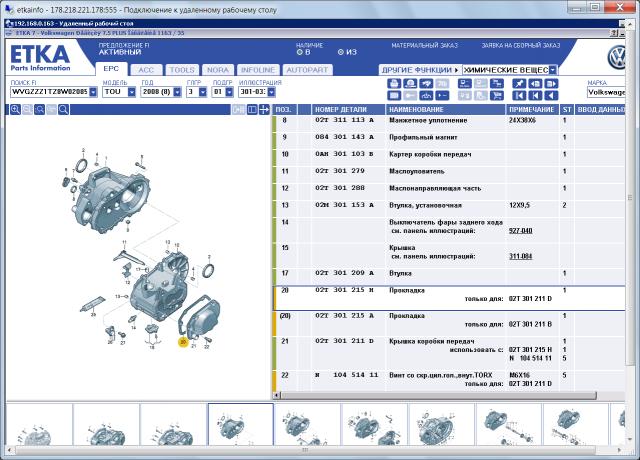
Task: Click the МАРКА field showing Volkswagen
Action: [606, 92]
